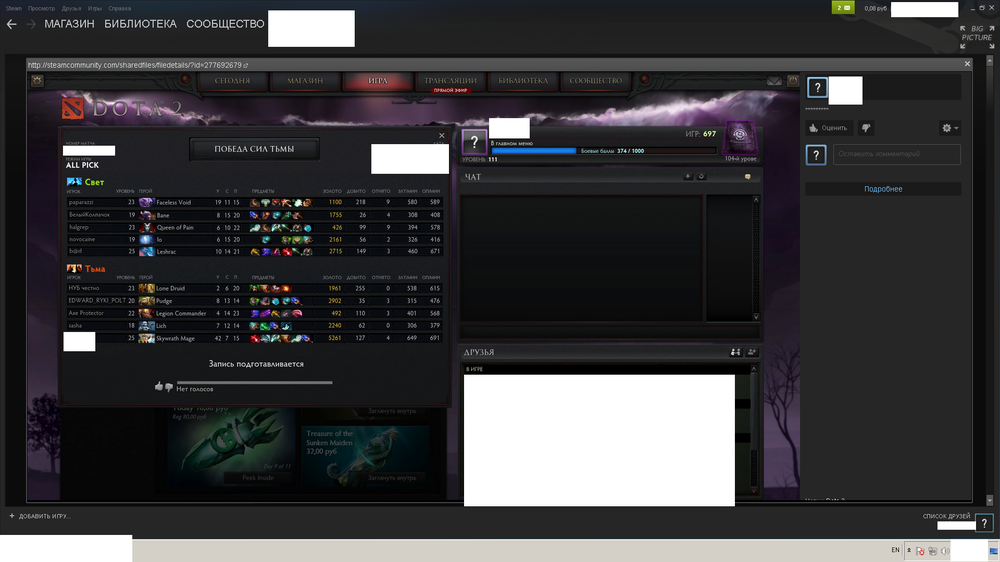The width and height of the screenshot is (1000, 562).
Task: Click the Action Center flag tray icon
Action: click(x=920, y=551)
